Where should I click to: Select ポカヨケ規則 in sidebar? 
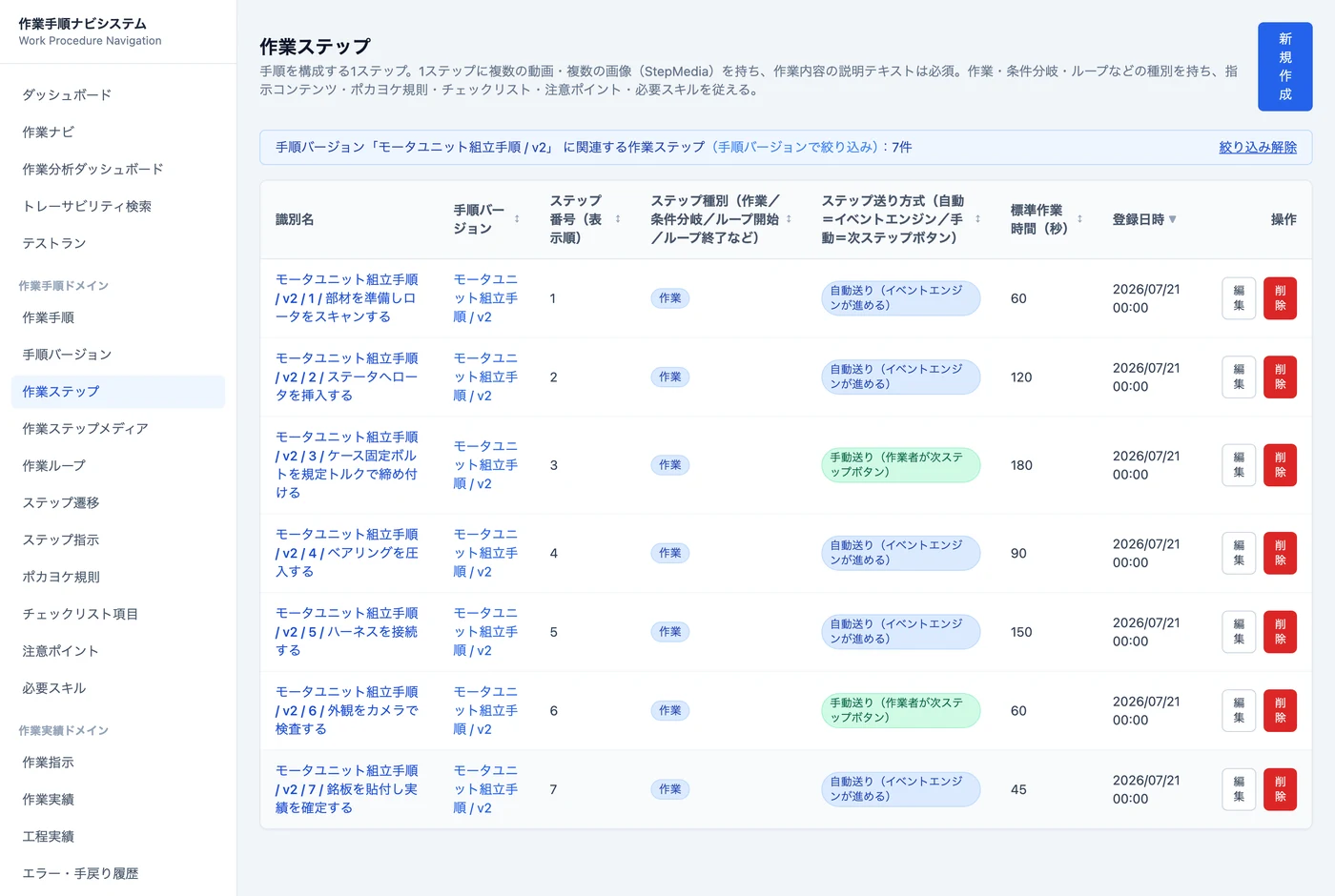coord(118,578)
